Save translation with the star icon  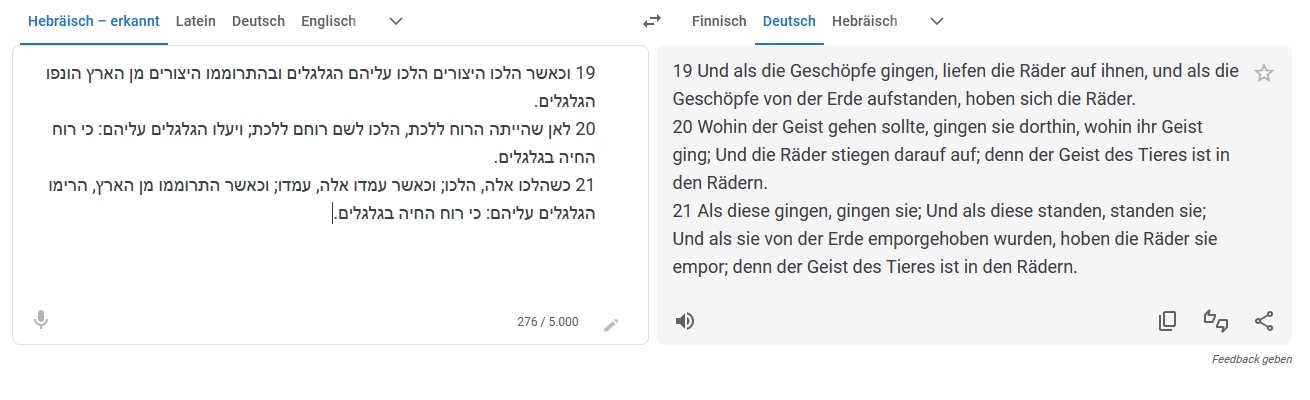point(1264,73)
